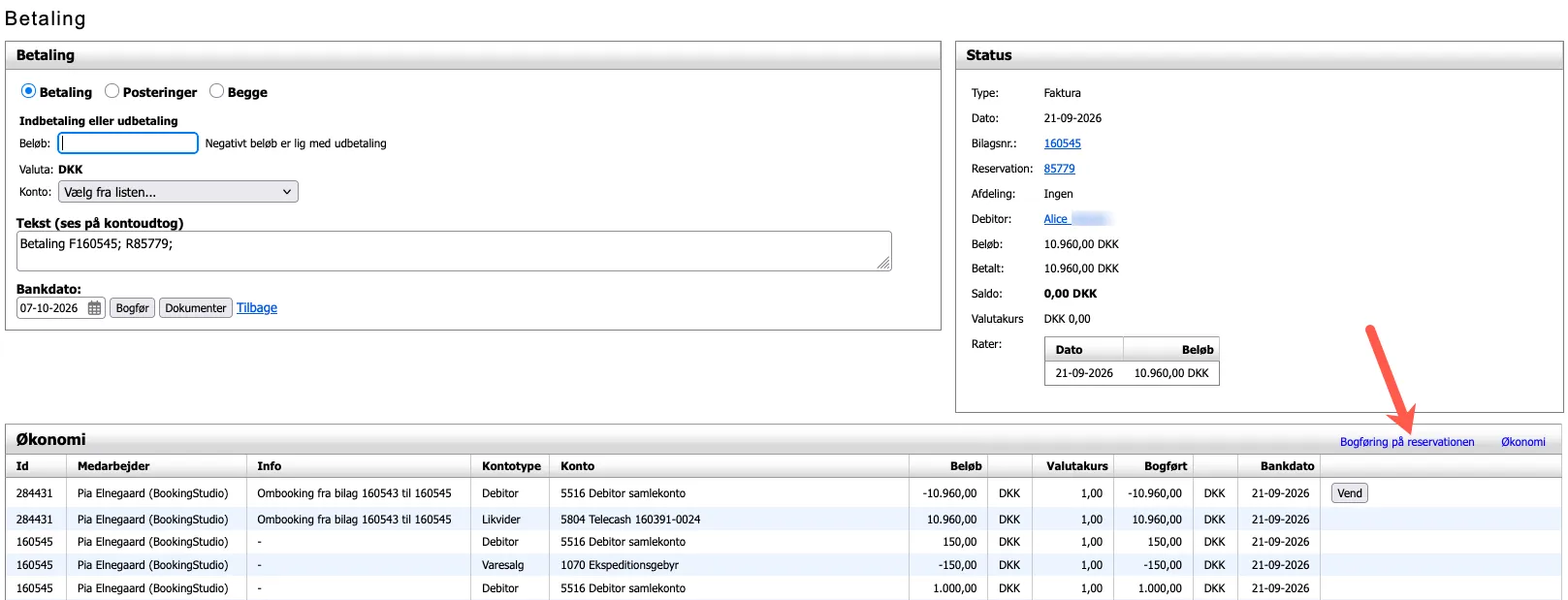Select the 1070 Ekspeditionsgebyr cell
Image resolution: width=1568 pixels, height=600 pixels.
pos(620,565)
